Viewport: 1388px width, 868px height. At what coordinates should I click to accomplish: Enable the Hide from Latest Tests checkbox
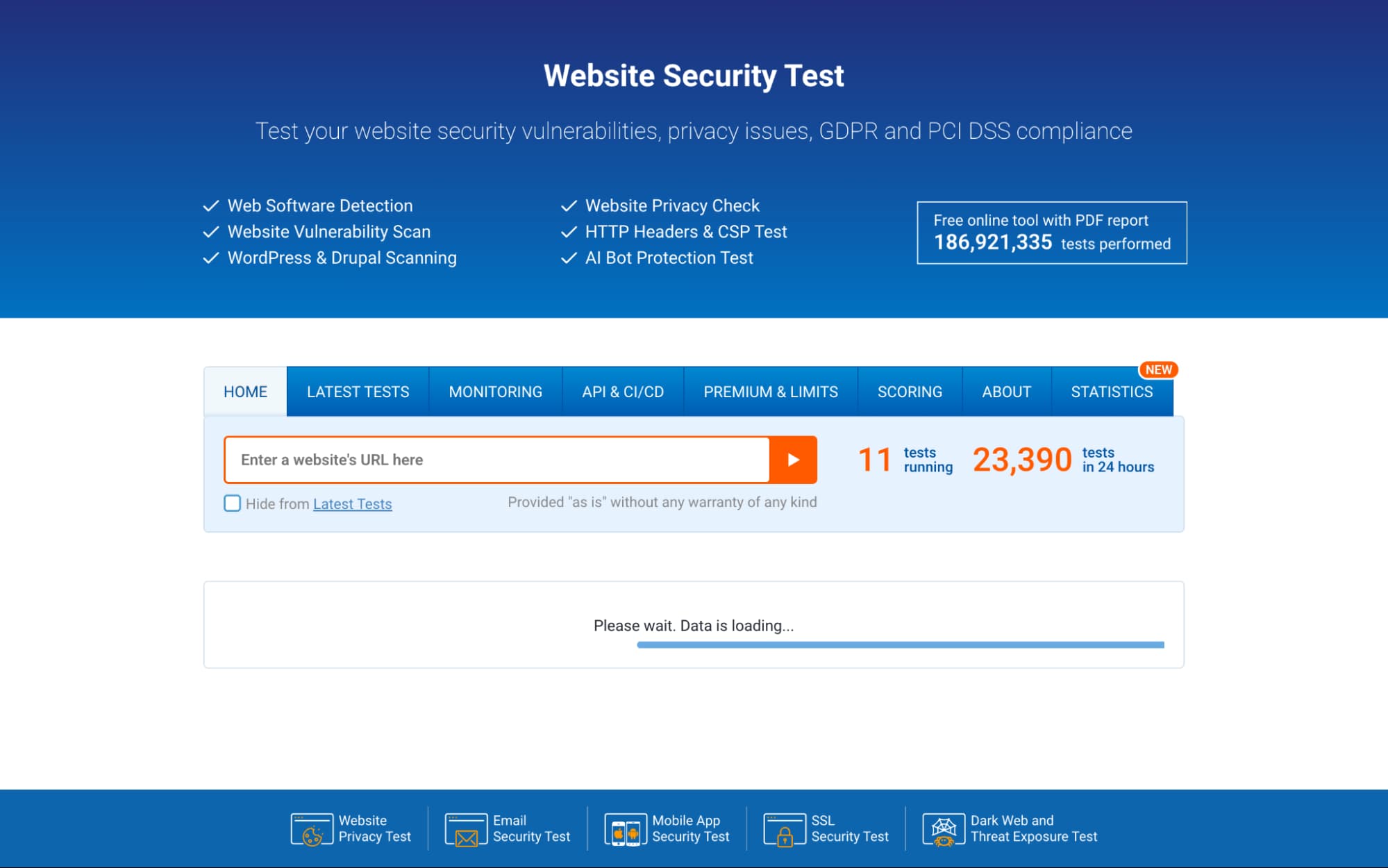232,503
